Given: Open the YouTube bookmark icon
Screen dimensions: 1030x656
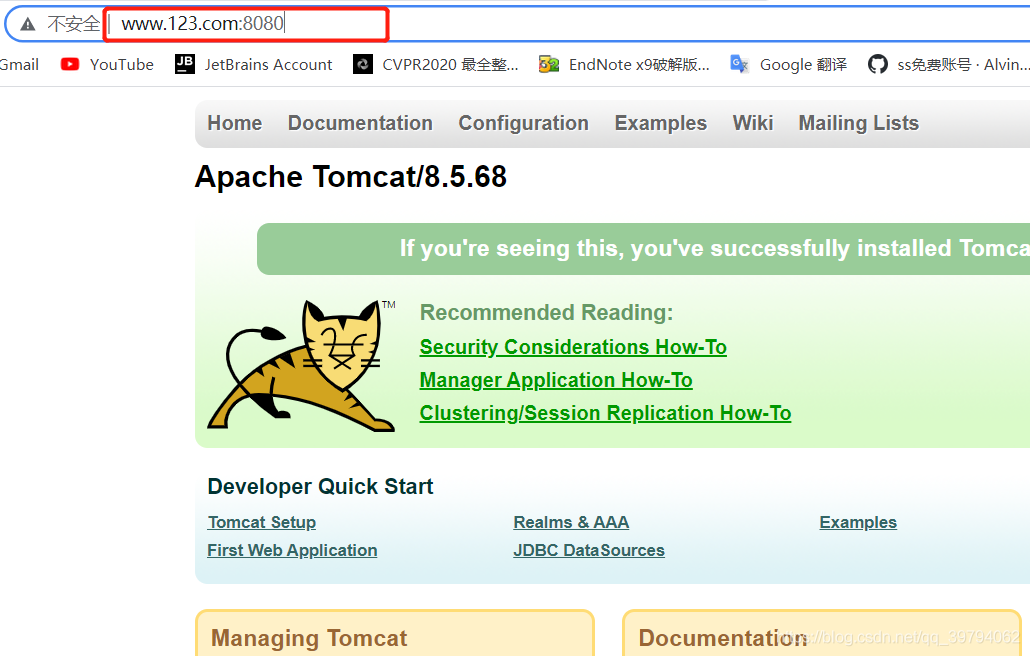Looking at the screenshot, I should (x=70, y=64).
